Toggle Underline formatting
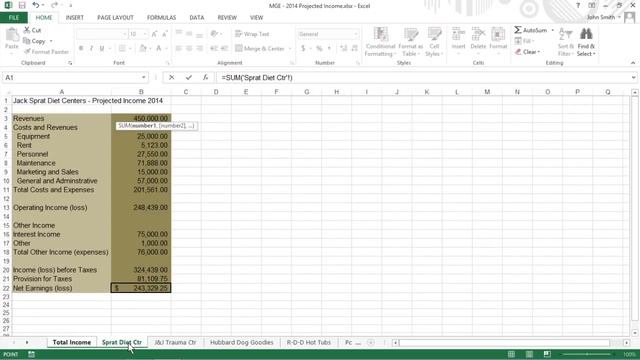640x360 pixels. 102,48
